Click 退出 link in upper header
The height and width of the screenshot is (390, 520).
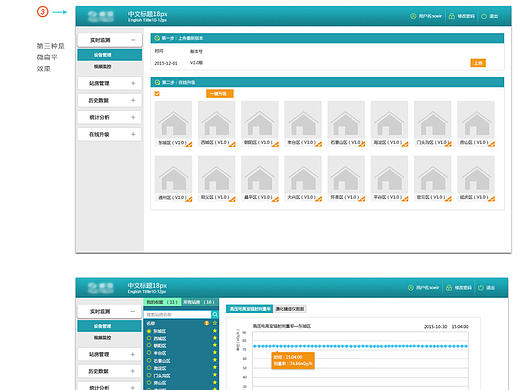point(494,16)
